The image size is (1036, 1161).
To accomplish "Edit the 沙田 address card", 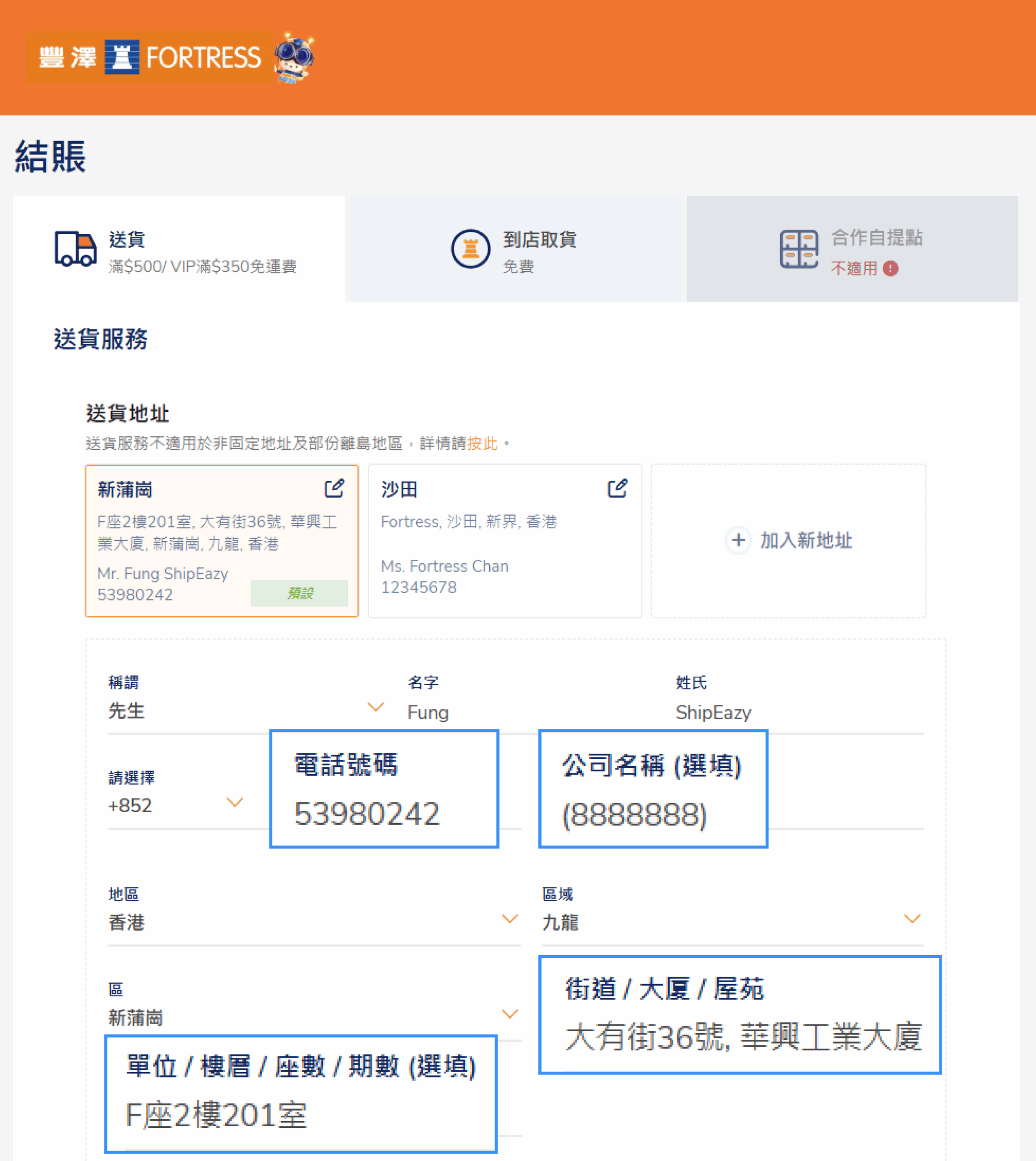I will [617, 488].
